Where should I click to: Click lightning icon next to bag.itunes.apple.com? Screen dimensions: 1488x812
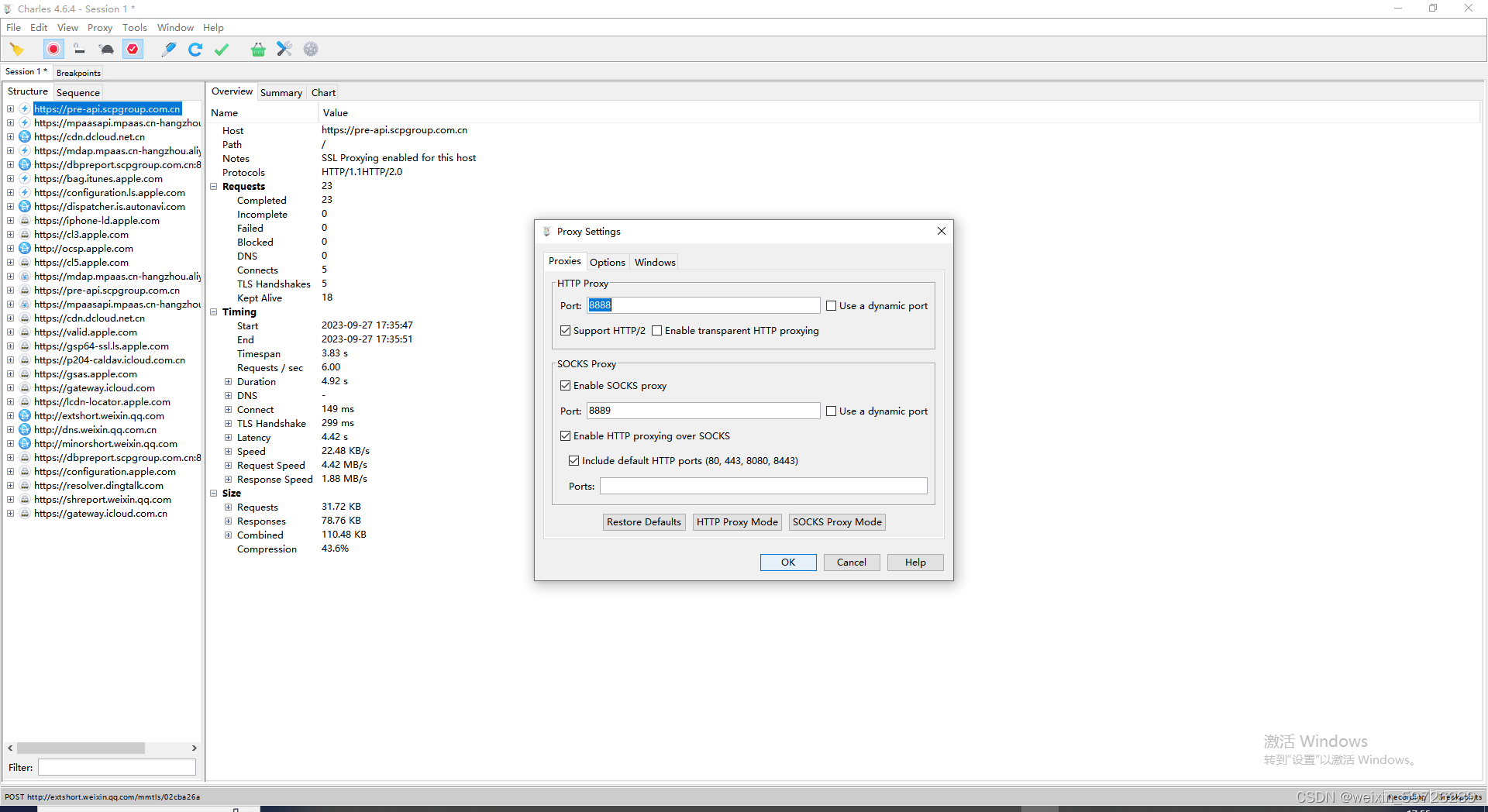pos(25,179)
